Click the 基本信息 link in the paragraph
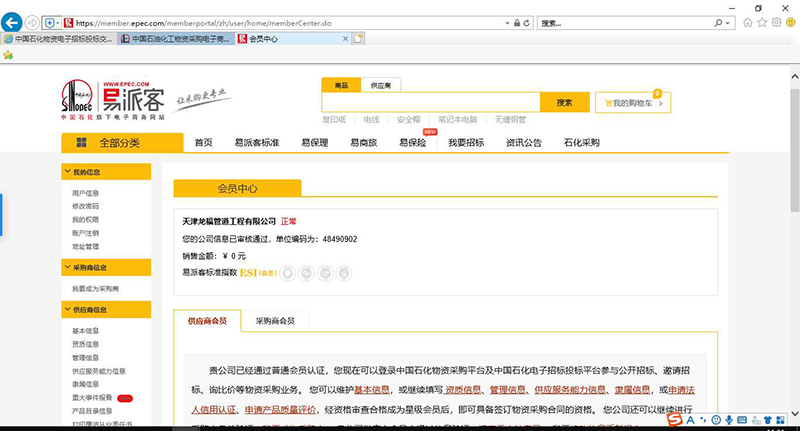Image resolution: width=800 pixels, height=431 pixels. click(x=371, y=390)
